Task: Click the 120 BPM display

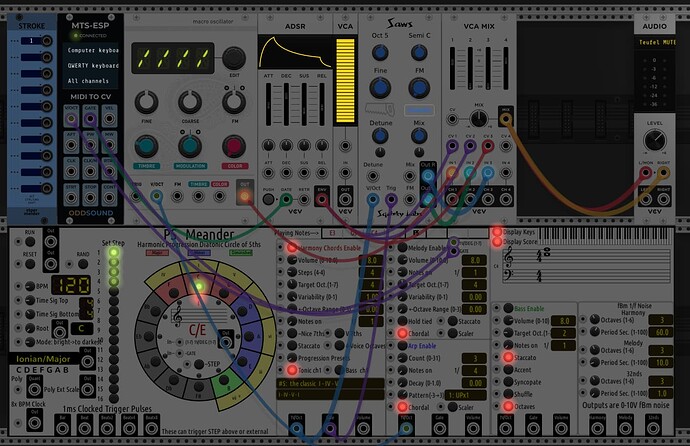Action: click(x=71, y=286)
